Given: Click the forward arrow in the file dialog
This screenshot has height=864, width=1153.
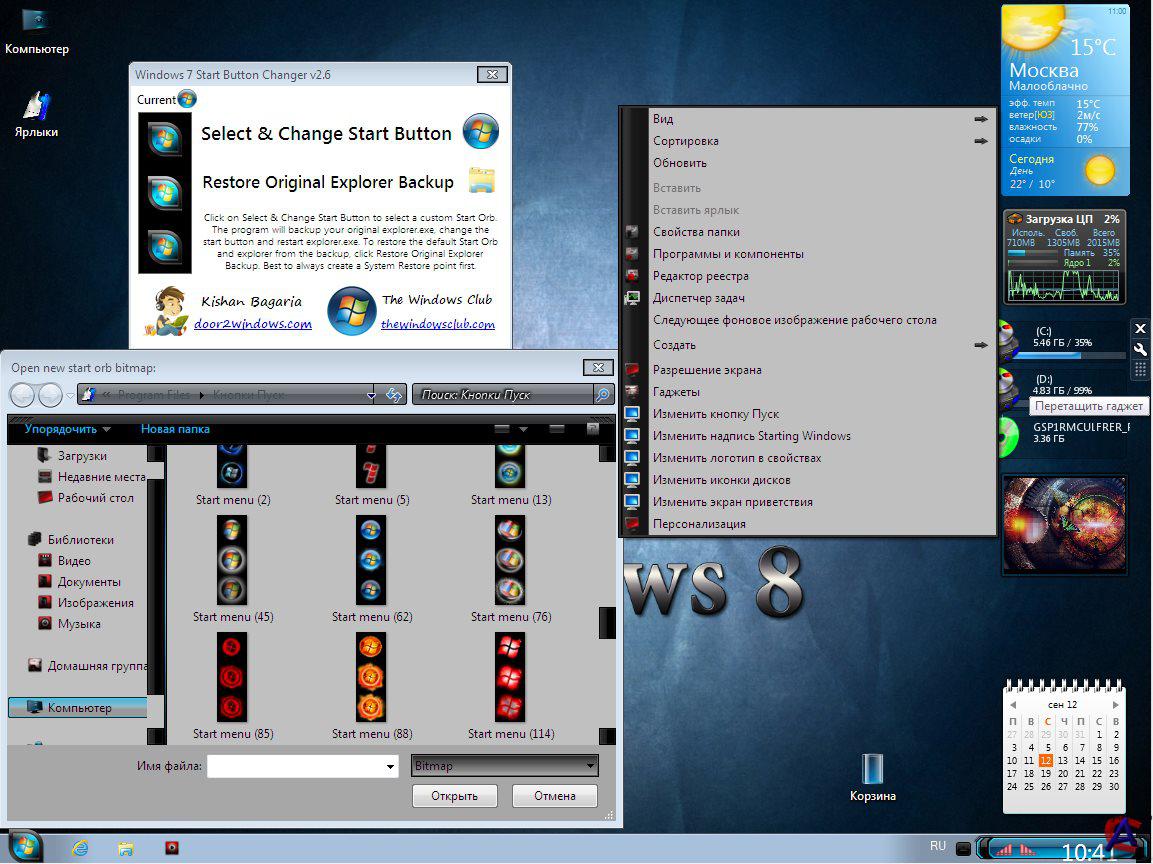Looking at the screenshot, I should point(50,395).
